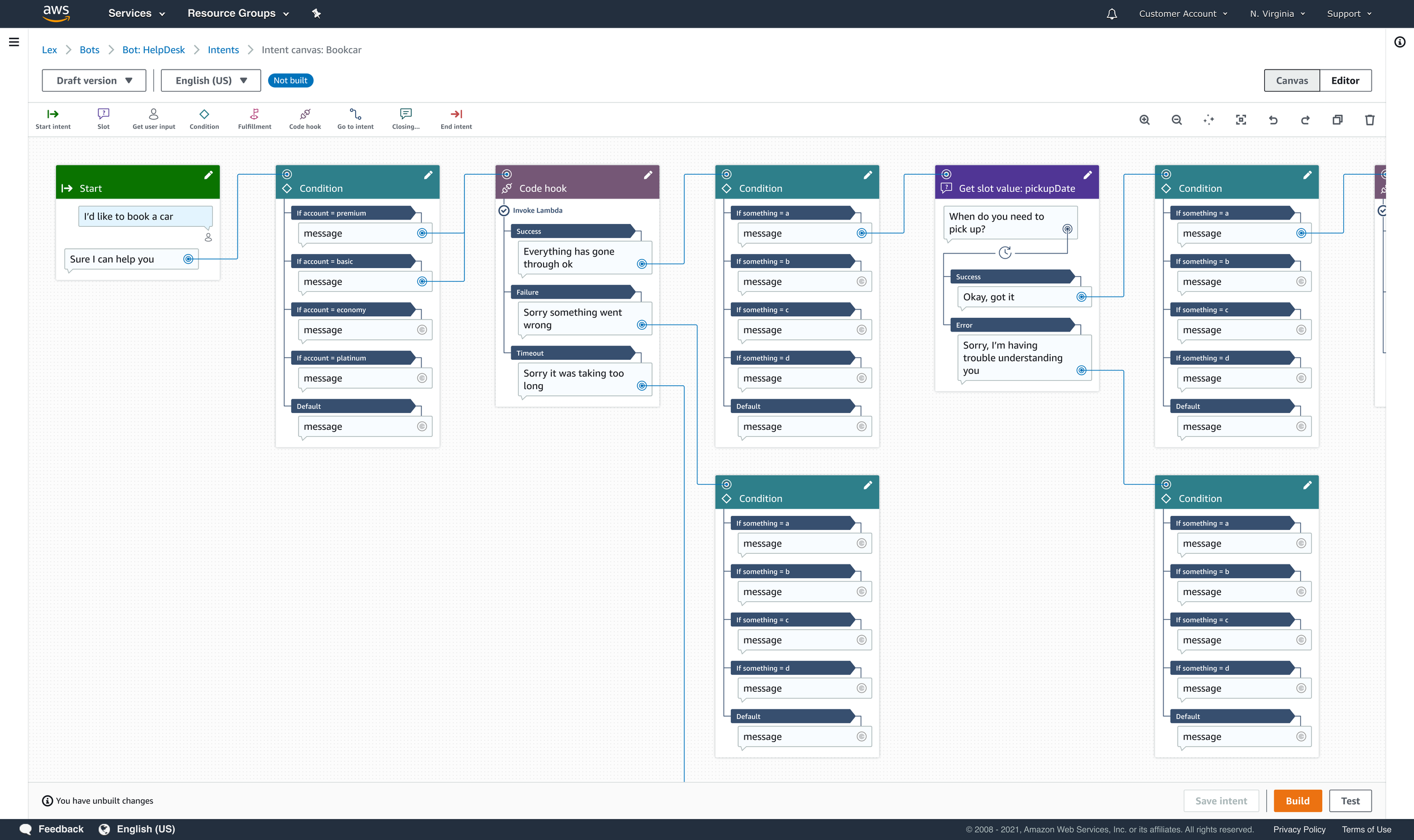Viewport: 1414px width, 840px height.
Task: Toggle the Invoke Lambda checkmark in Code hook
Action: (x=503, y=210)
